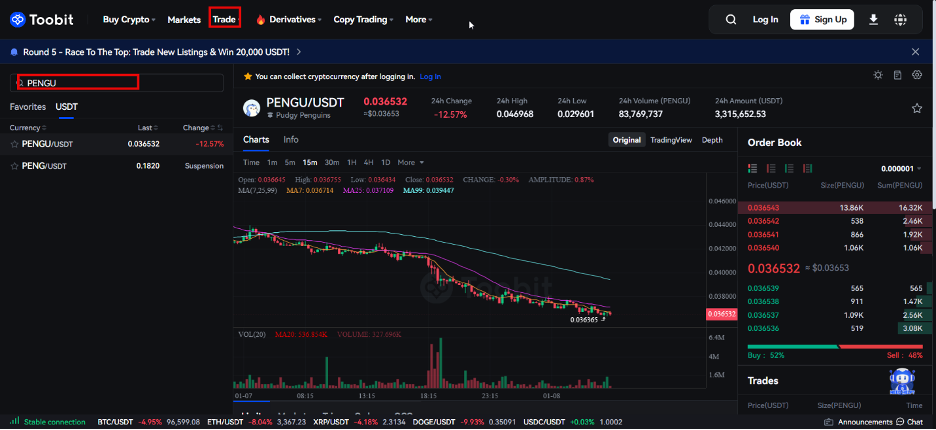The image size is (936, 430).
Task: Select fourth order book layout icon
Action: click(808, 168)
